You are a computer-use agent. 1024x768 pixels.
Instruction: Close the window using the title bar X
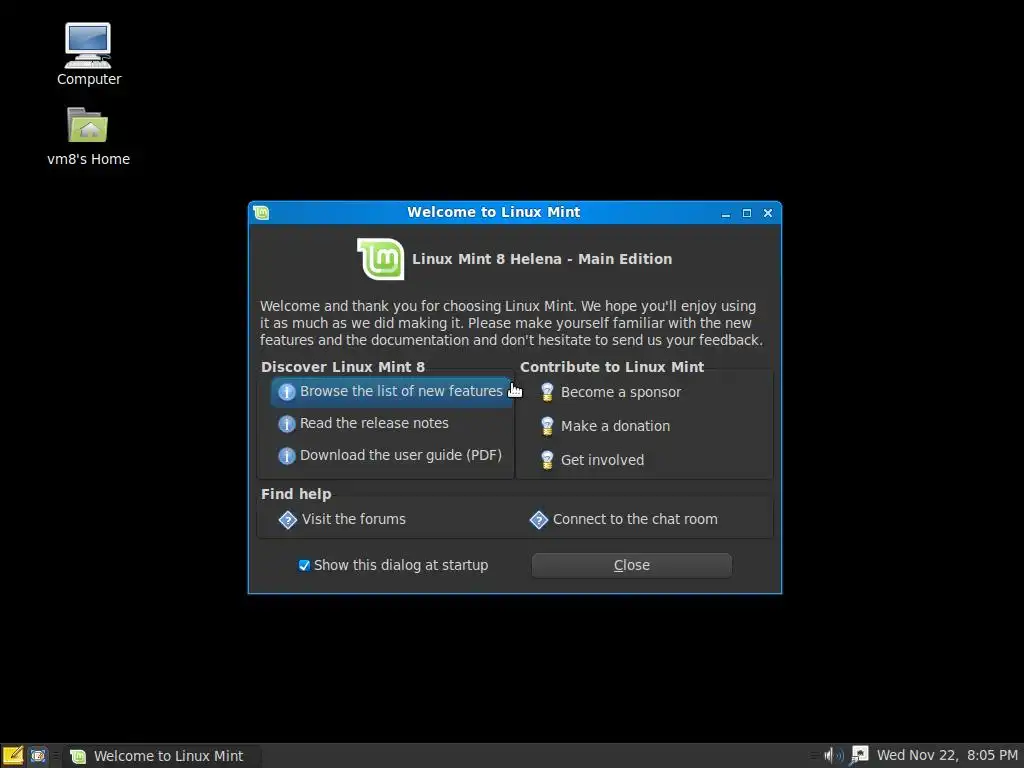coord(768,214)
